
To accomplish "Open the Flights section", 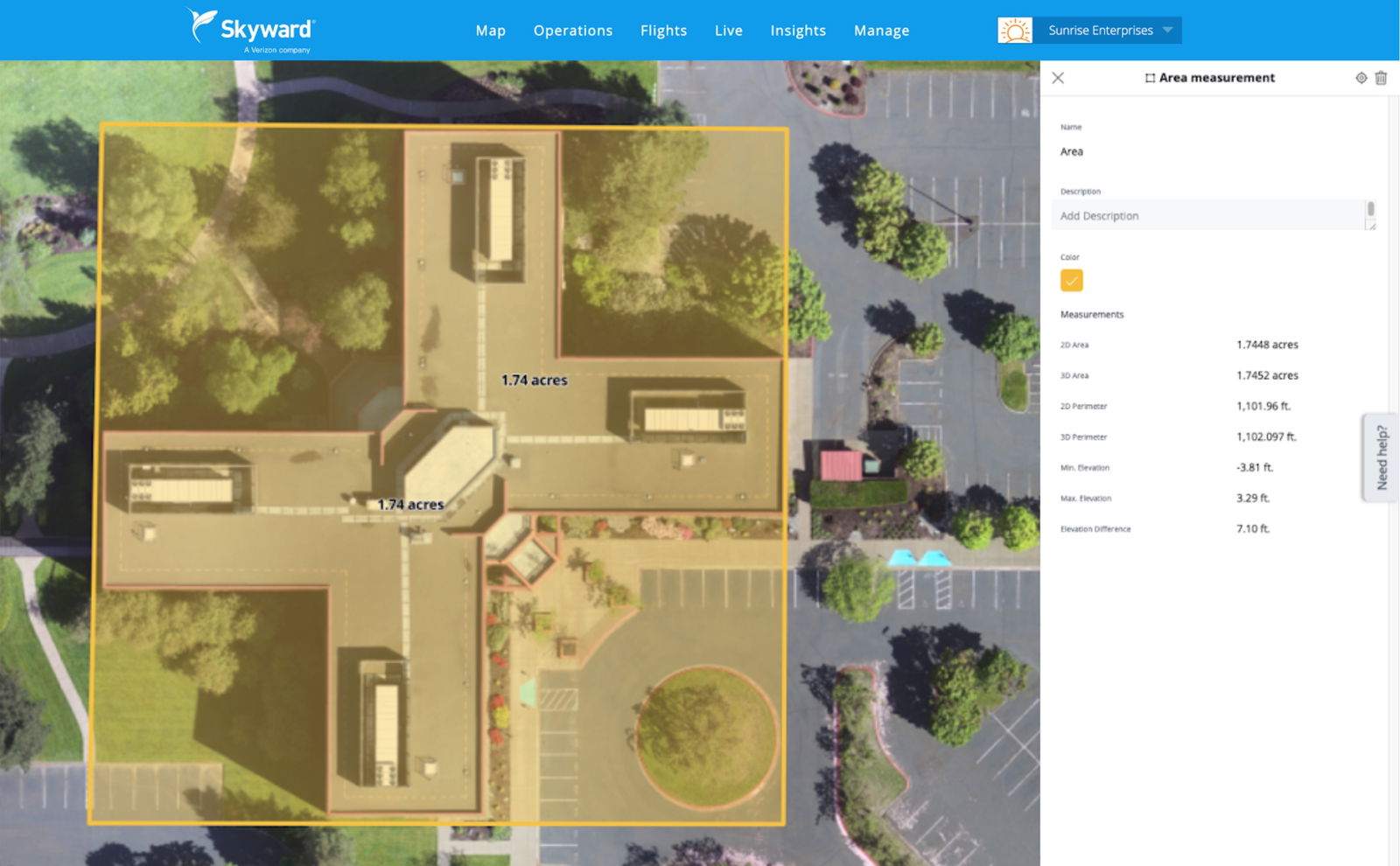I will pyautogui.click(x=663, y=31).
